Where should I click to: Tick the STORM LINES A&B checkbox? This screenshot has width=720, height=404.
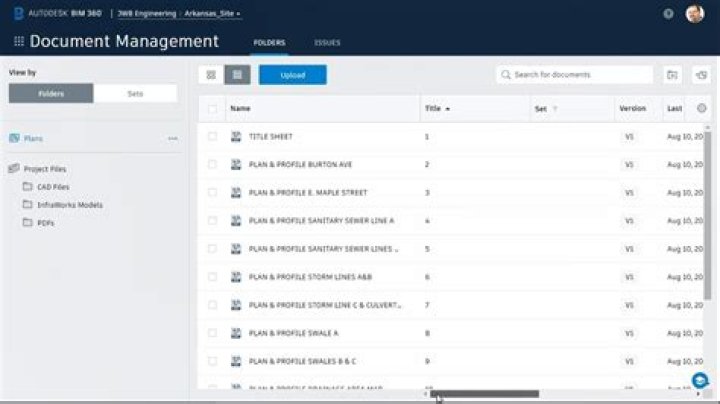click(x=212, y=277)
